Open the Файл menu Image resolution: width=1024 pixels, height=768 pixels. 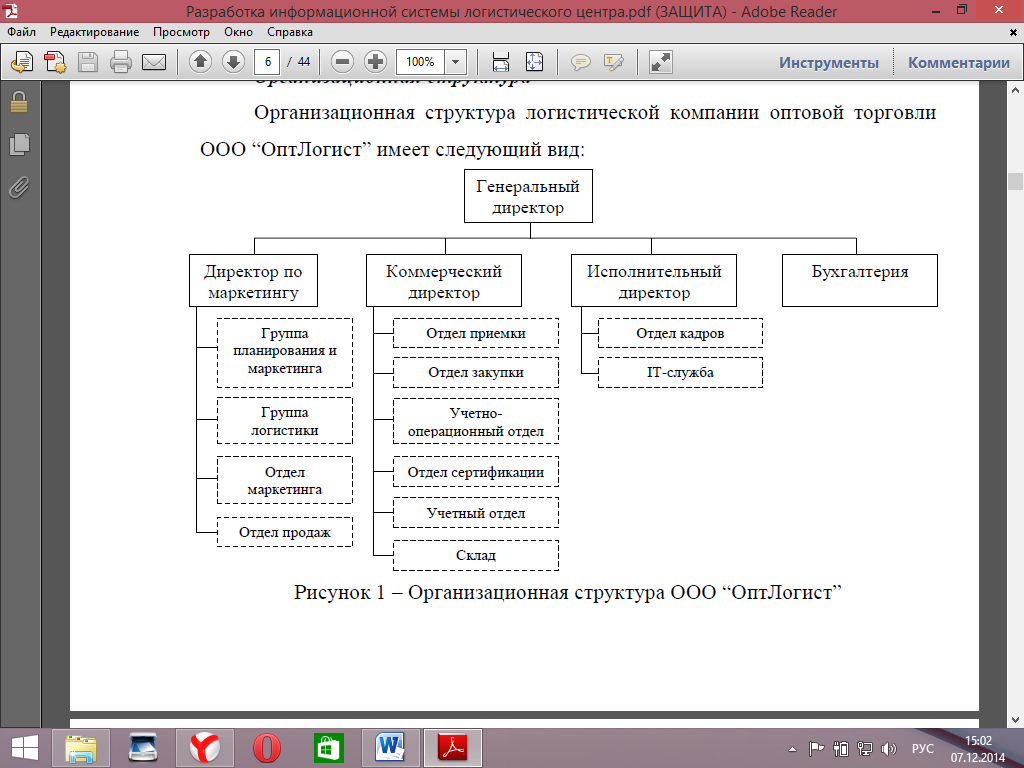22,32
